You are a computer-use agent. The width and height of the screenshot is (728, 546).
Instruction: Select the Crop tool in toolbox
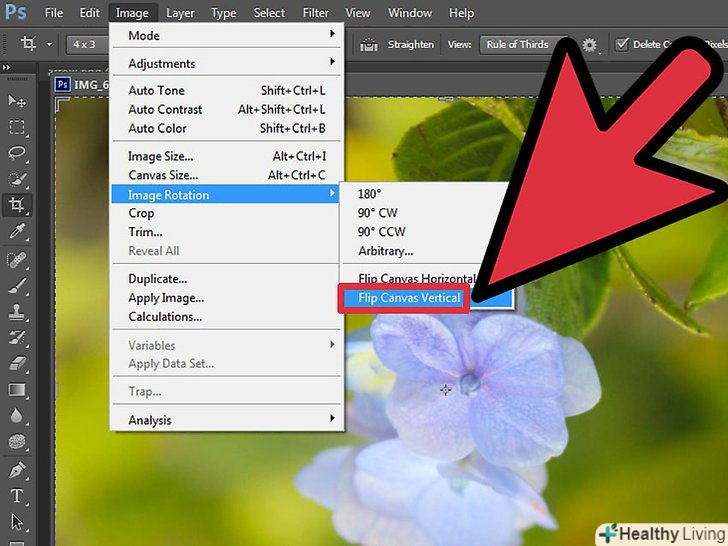[x=17, y=205]
